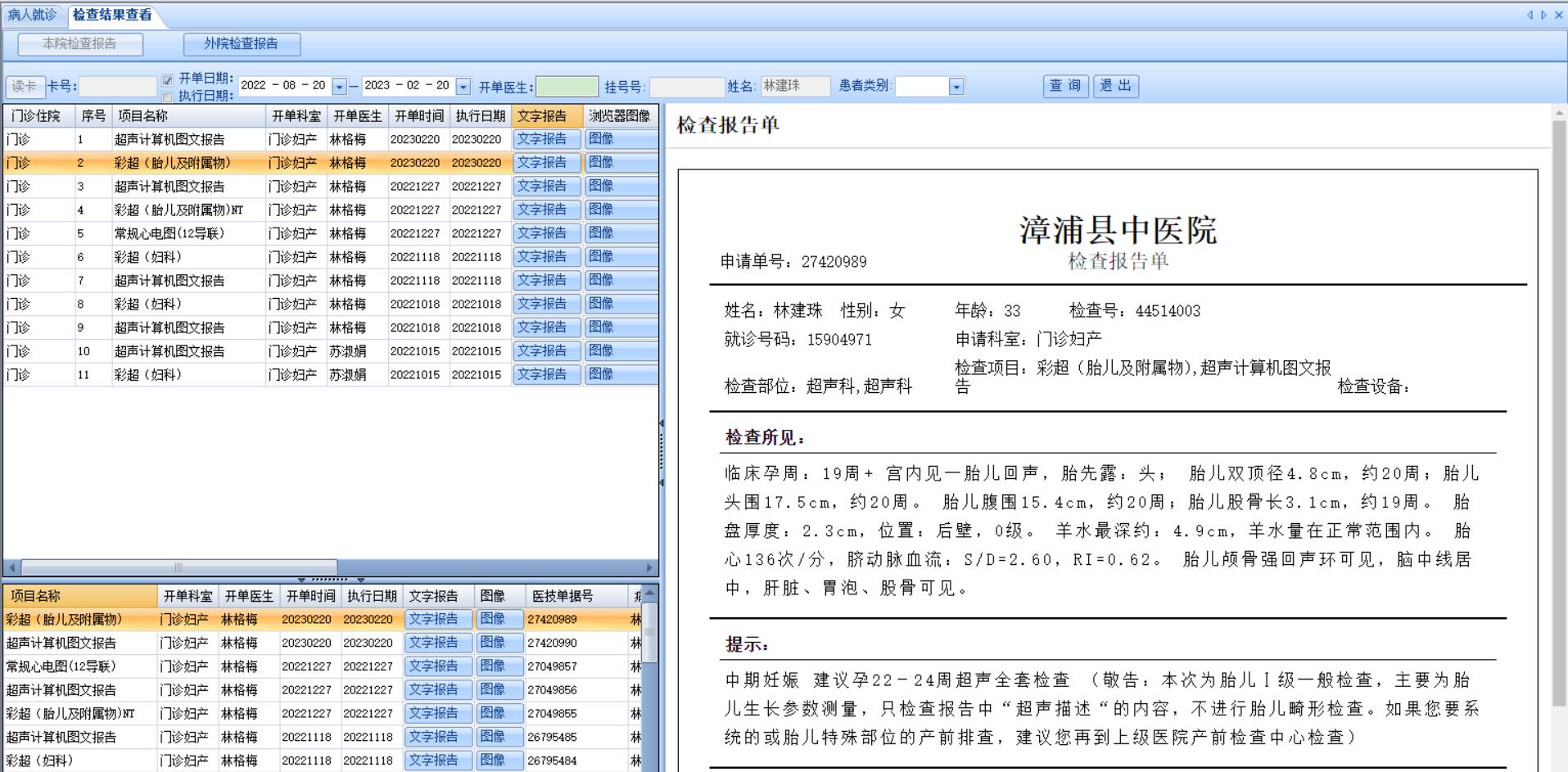This screenshot has width=1568, height=772.
Task: Open the dropdown arrow for end date 2023-02-20
Action: click(x=463, y=87)
